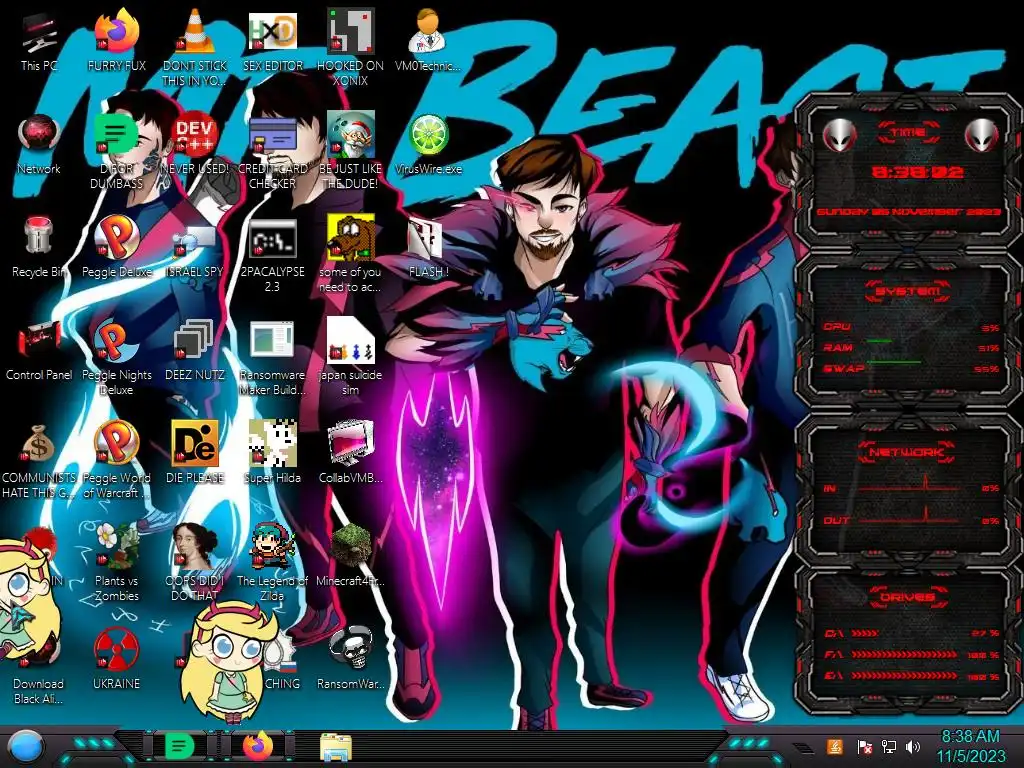The height and width of the screenshot is (768, 1024).
Task: Open The Legend of Zilda shortcut
Action: [x=272, y=565]
